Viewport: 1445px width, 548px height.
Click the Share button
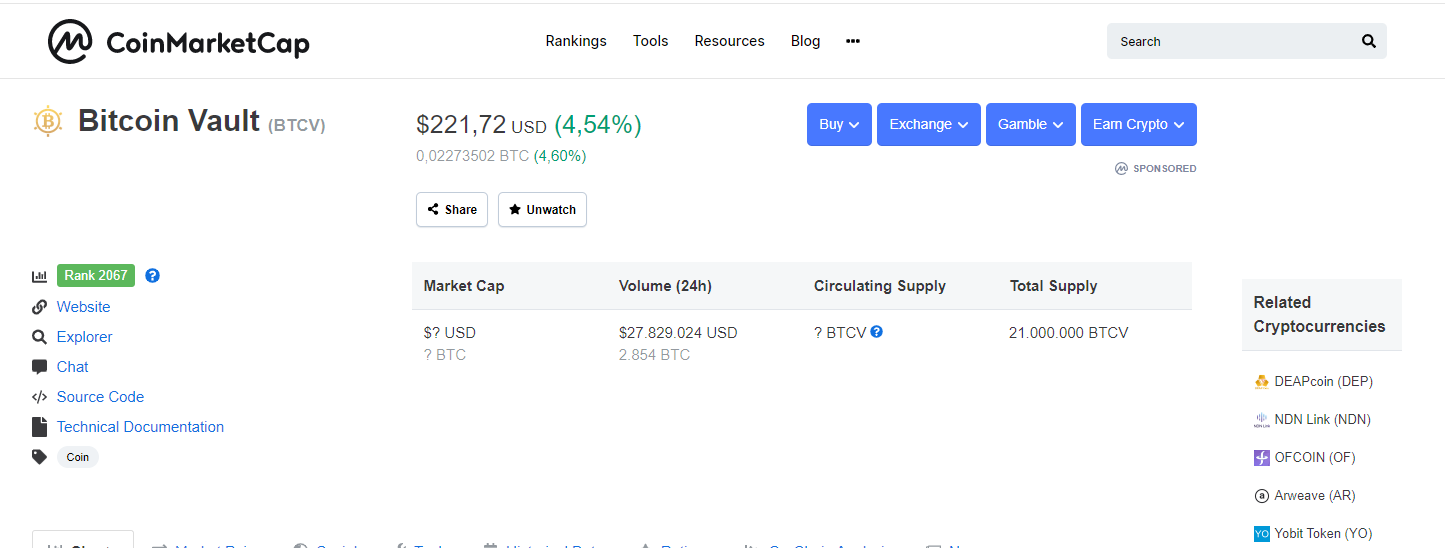(x=452, y=210)
